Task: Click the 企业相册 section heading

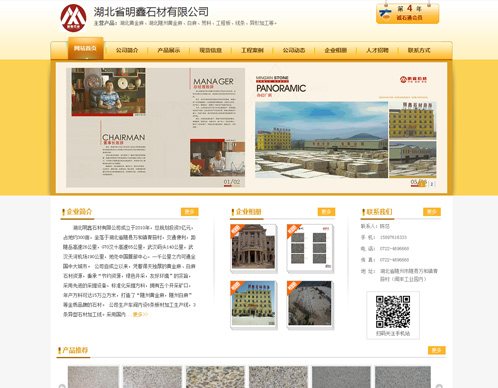Action: pos(248,212)
